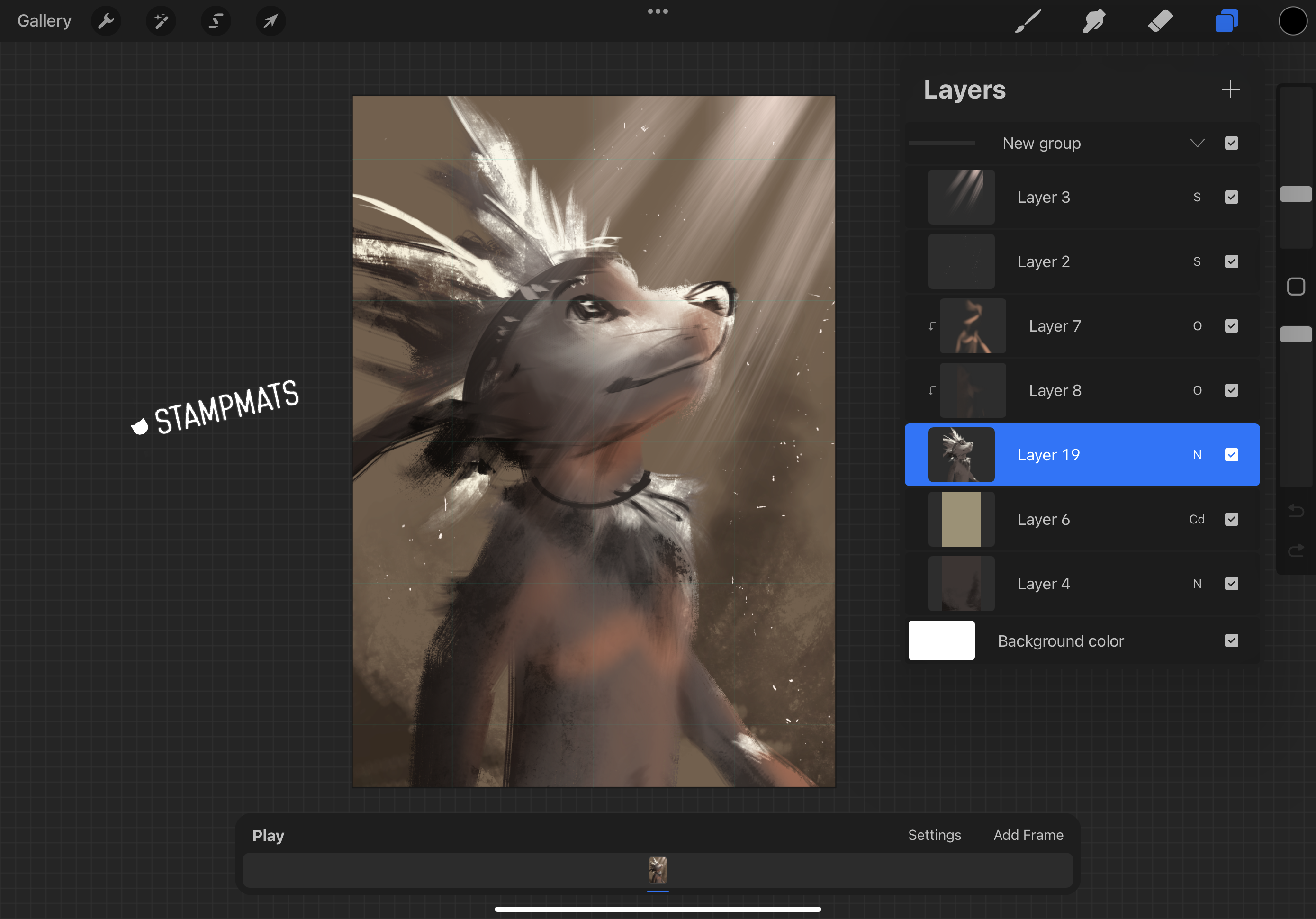1316x919 pixels.
Task: Add a new layer with the plus icon
Action: pyautogui.click(x=1230, y=90)
